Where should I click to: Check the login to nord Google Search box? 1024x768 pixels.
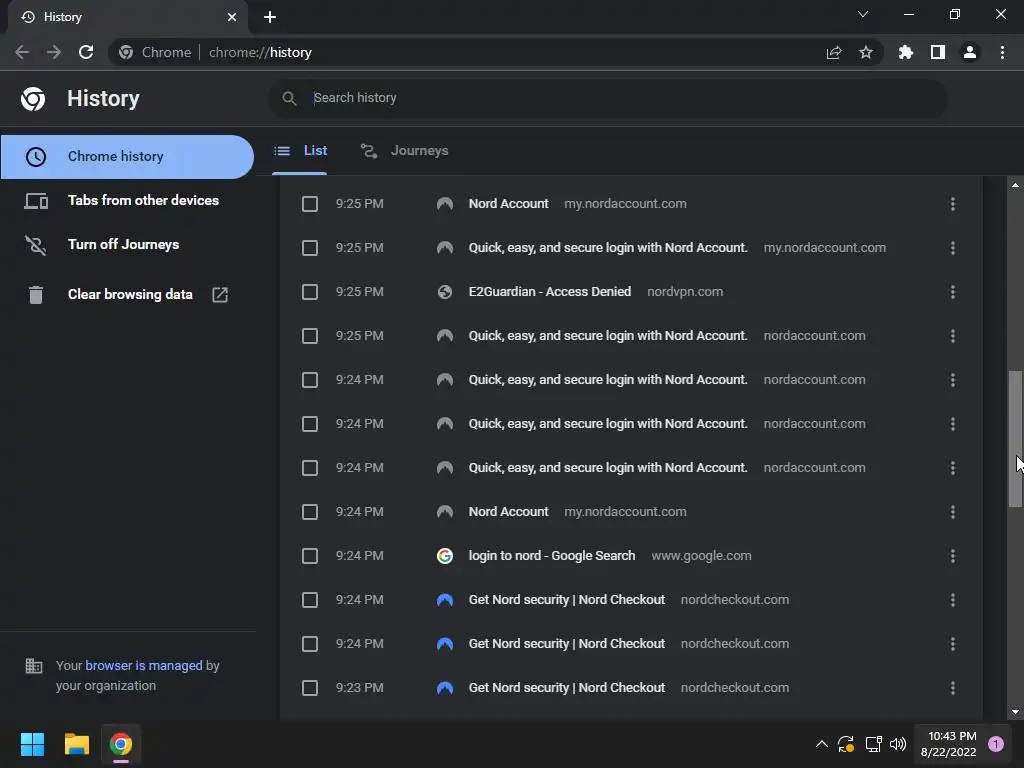[x=310, y=556]
